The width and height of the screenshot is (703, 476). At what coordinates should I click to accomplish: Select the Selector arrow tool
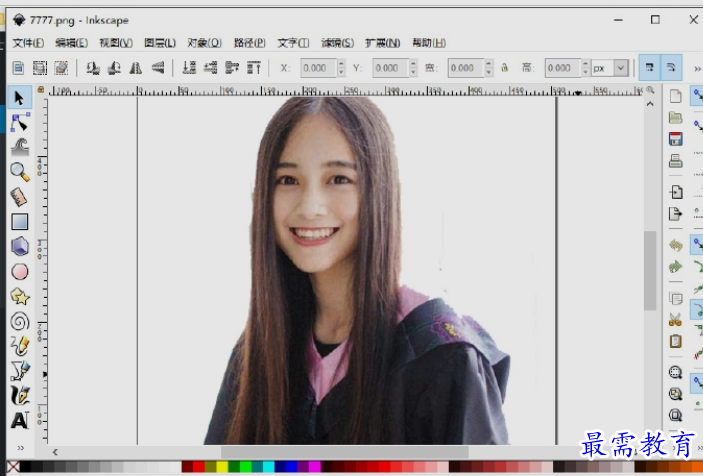click(19, 98)
